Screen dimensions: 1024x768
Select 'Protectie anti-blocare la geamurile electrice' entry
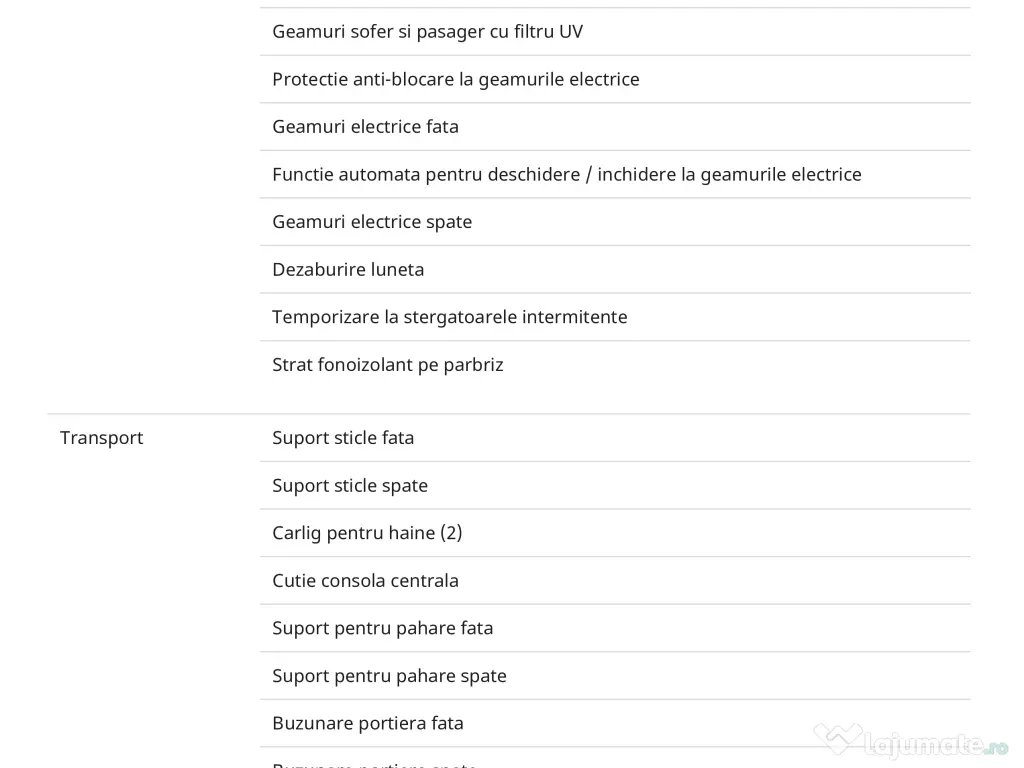455,79
